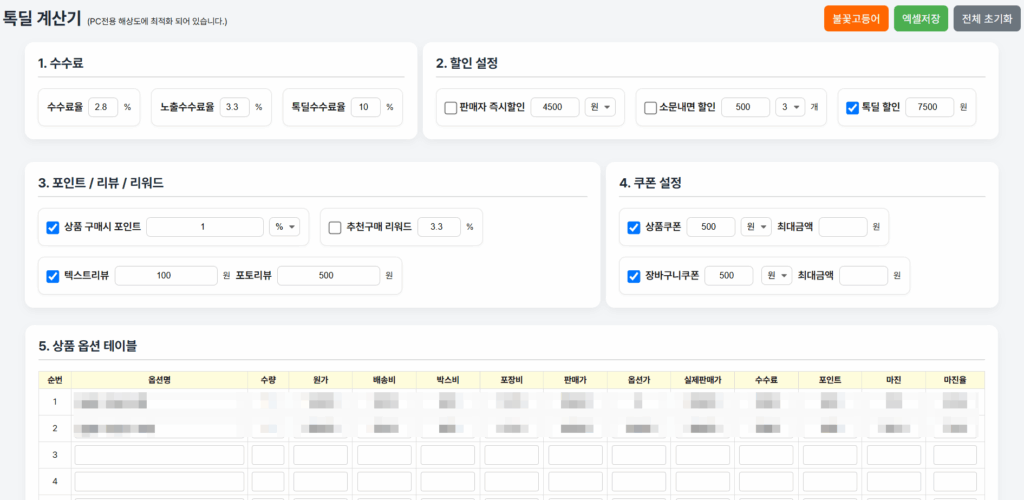The height and width of the screenshot is (500, 1024).
Task: Open 소문내면 할인 count dropdown
Action: pyautogui.click(x=790, y=108)
